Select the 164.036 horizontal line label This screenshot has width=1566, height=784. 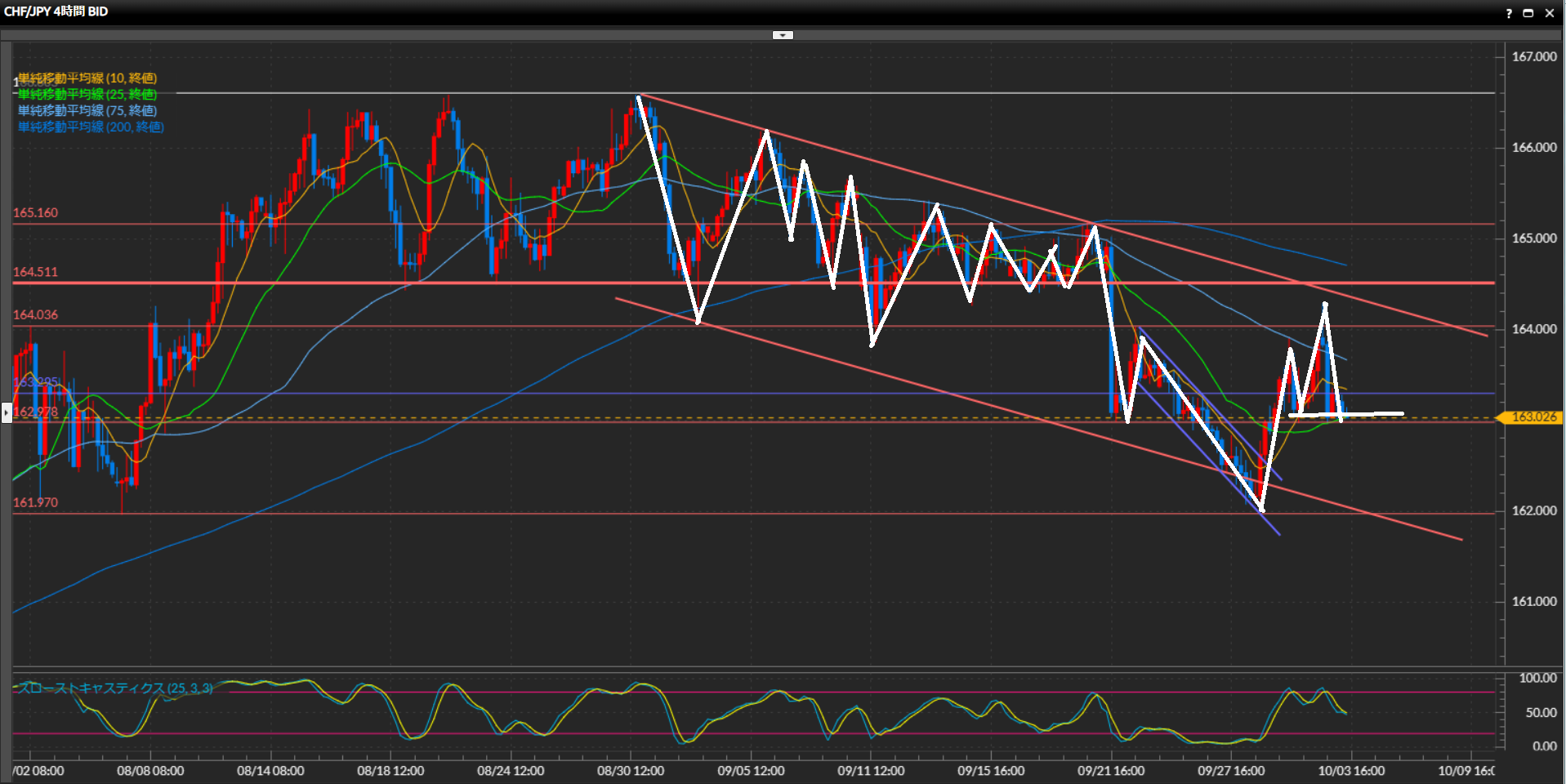point(35,314)
